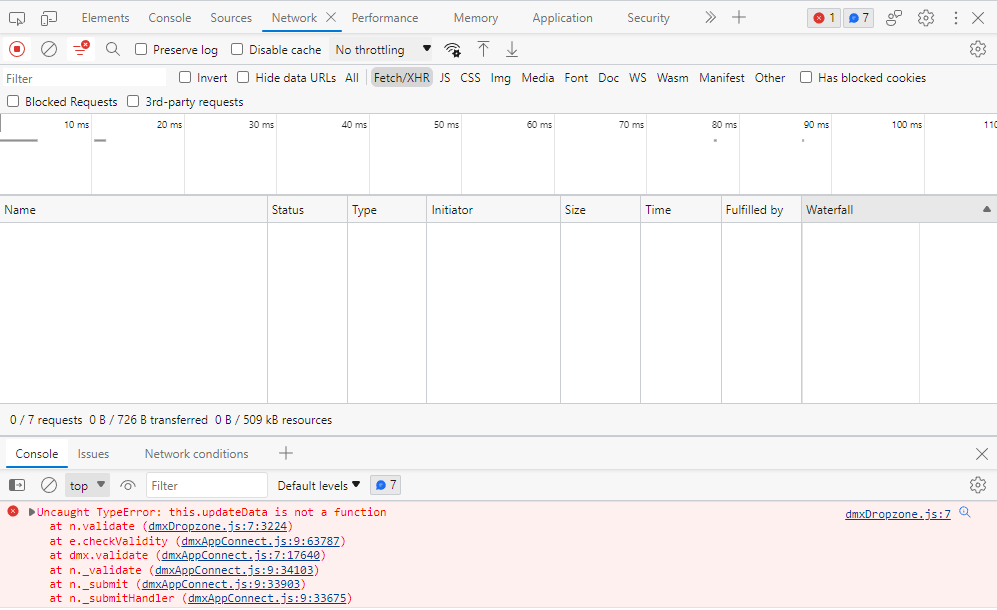Open the No throttling dropdown
997x610 pixels.
[383, 50]
